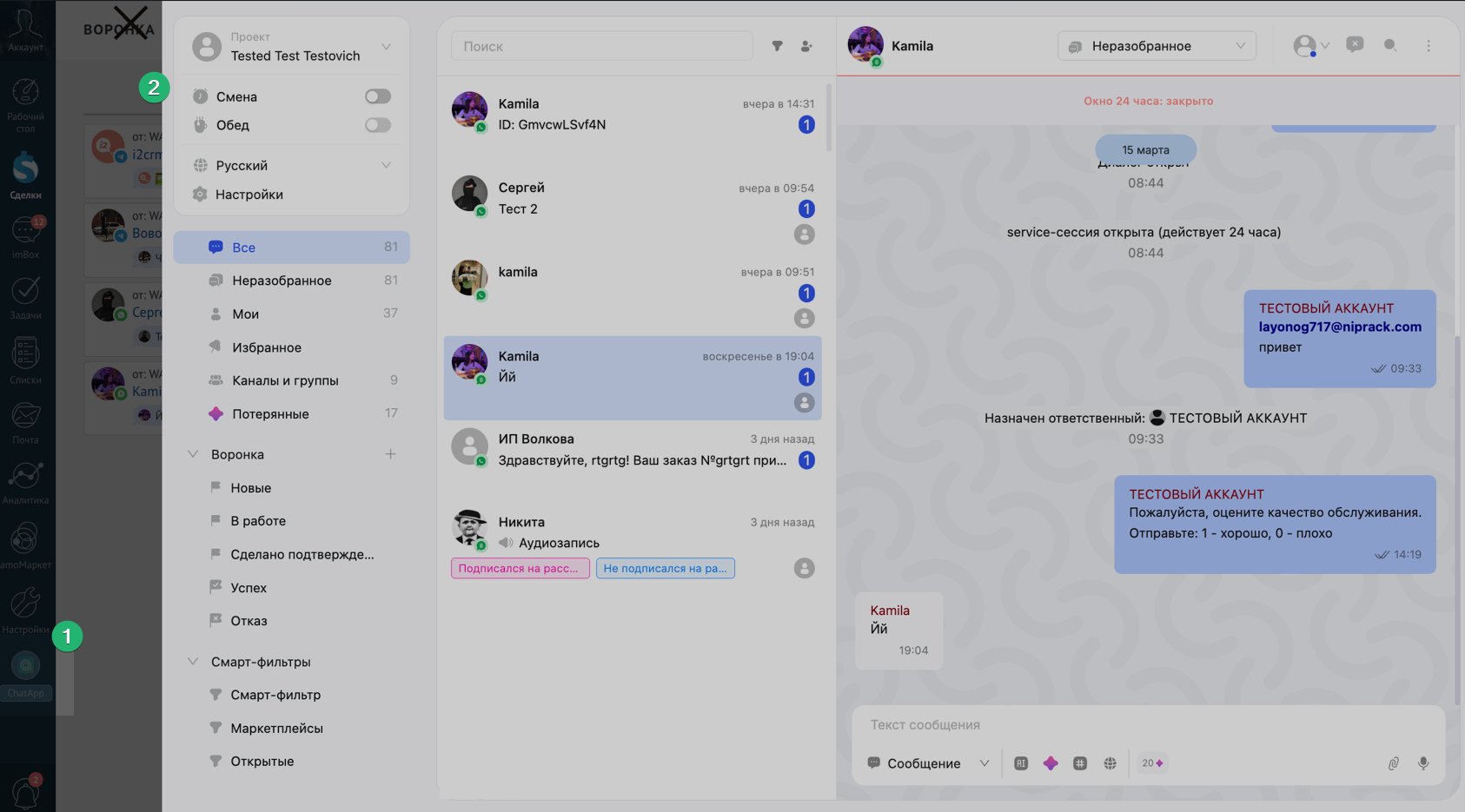Click the close dialog chat icon in header
This screenshot has width=1465, height=812.
coord(1355,45)
